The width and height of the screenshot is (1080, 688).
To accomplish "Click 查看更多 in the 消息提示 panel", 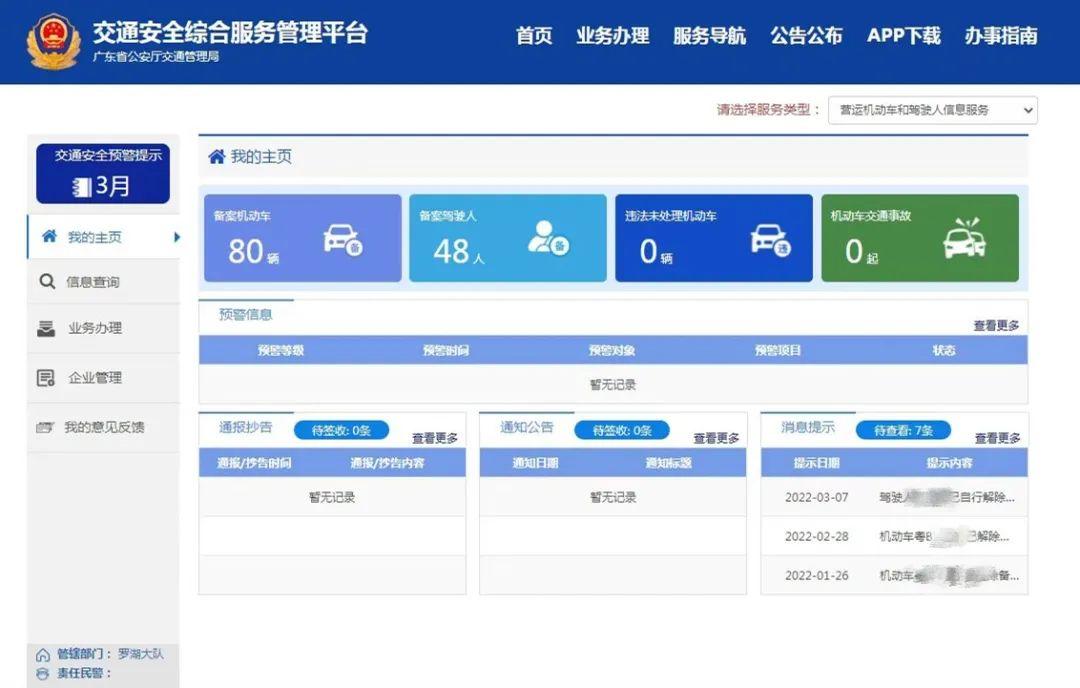I will click(x=997, y=438).
